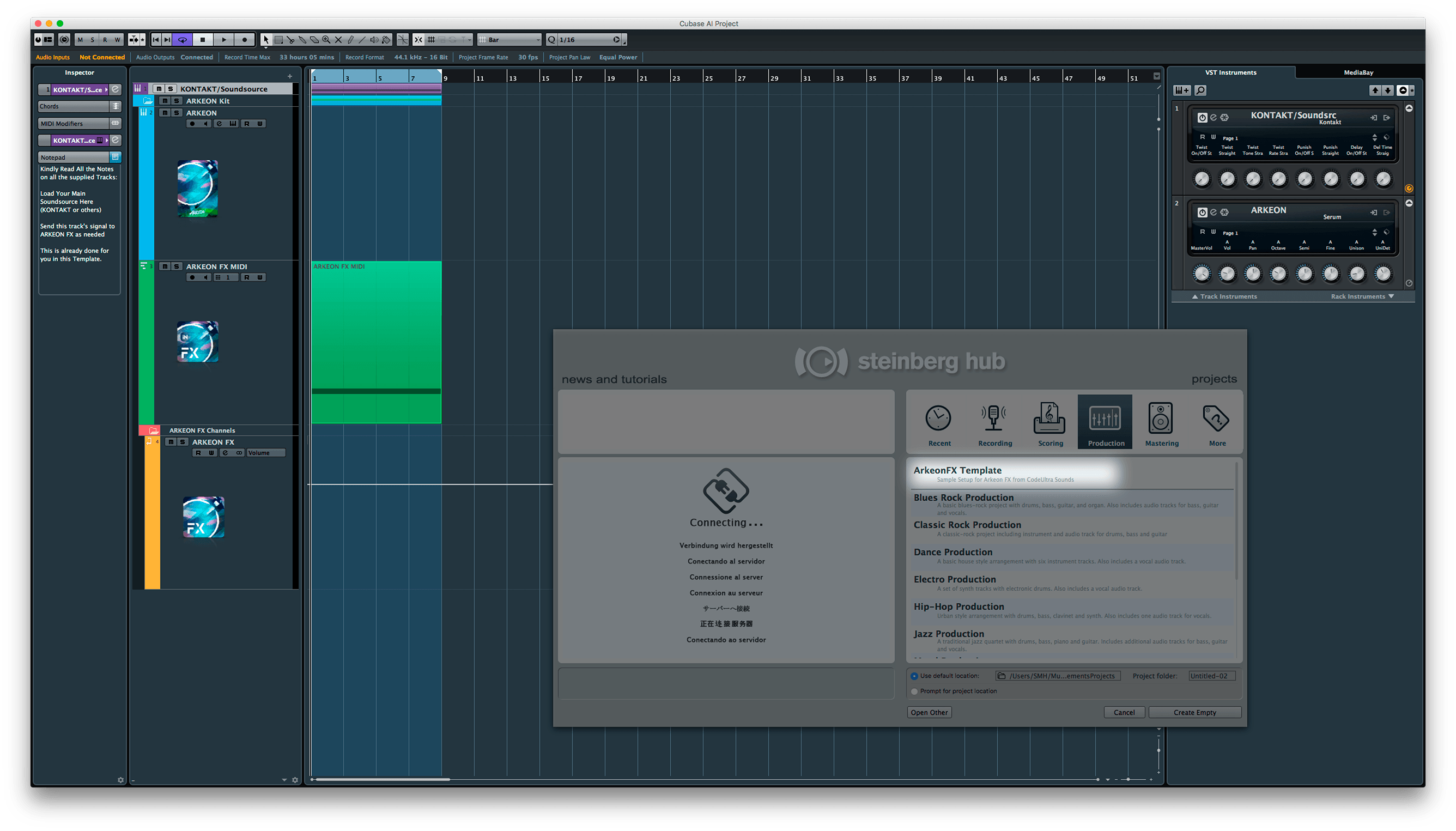Select Prompt for project location radio
Screen dimensions: 1456x831
pos(914,691)
